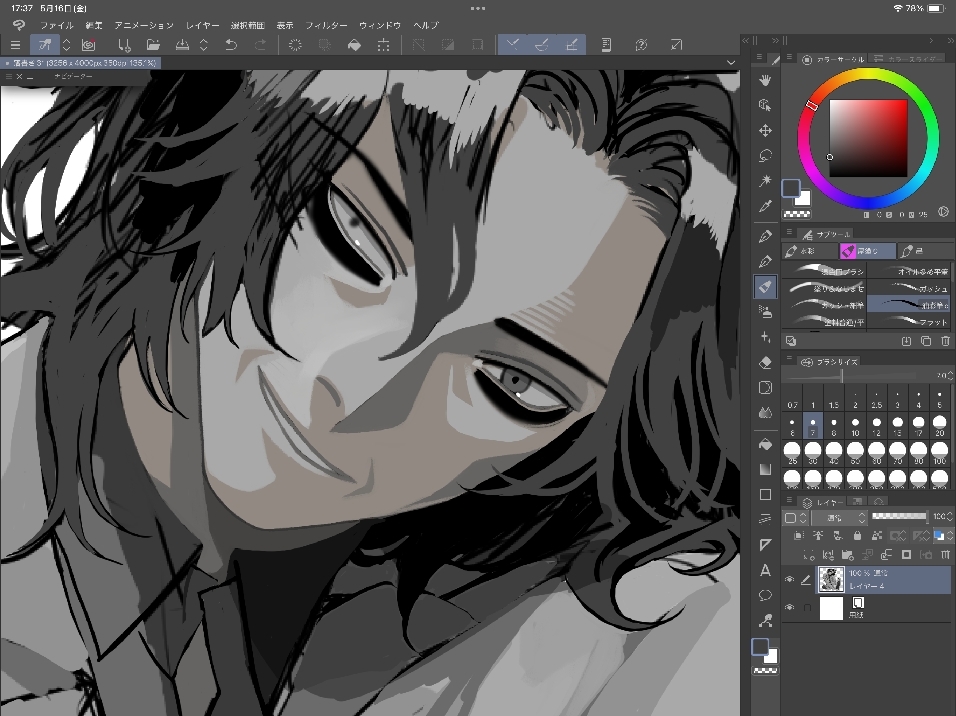
Task: Toggle visibility of the 用紙 paper layer
Action: (x=789, y=608)
